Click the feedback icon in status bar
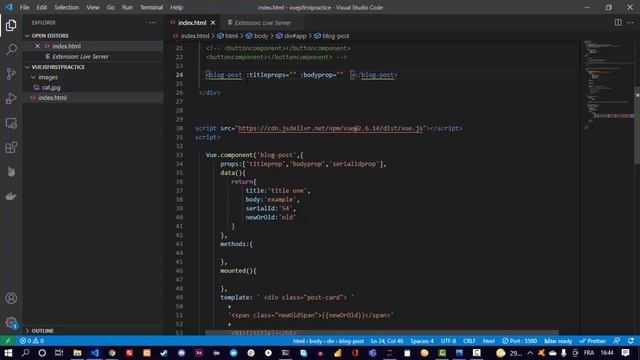640x360 pixels. [x=617, y=341]
